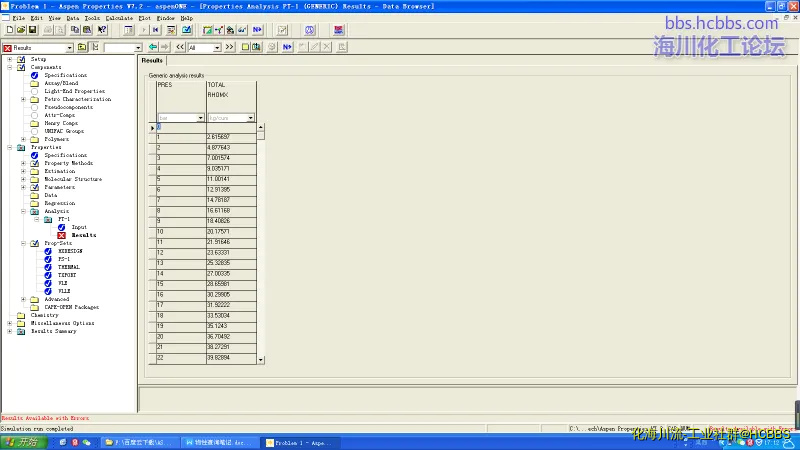Expand the Results Summary tree node

(10, 331)
